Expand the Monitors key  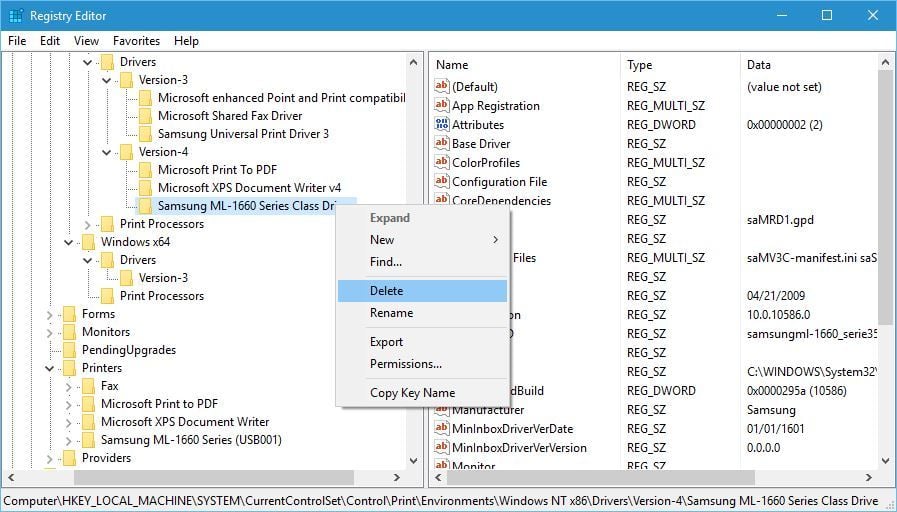[50, 332]
